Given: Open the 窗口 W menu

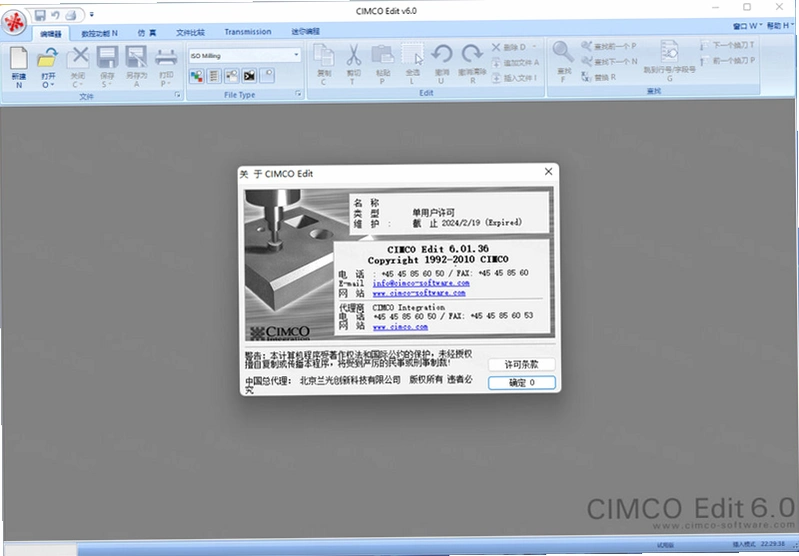Looking at the screenshot, I should (748, 26).
